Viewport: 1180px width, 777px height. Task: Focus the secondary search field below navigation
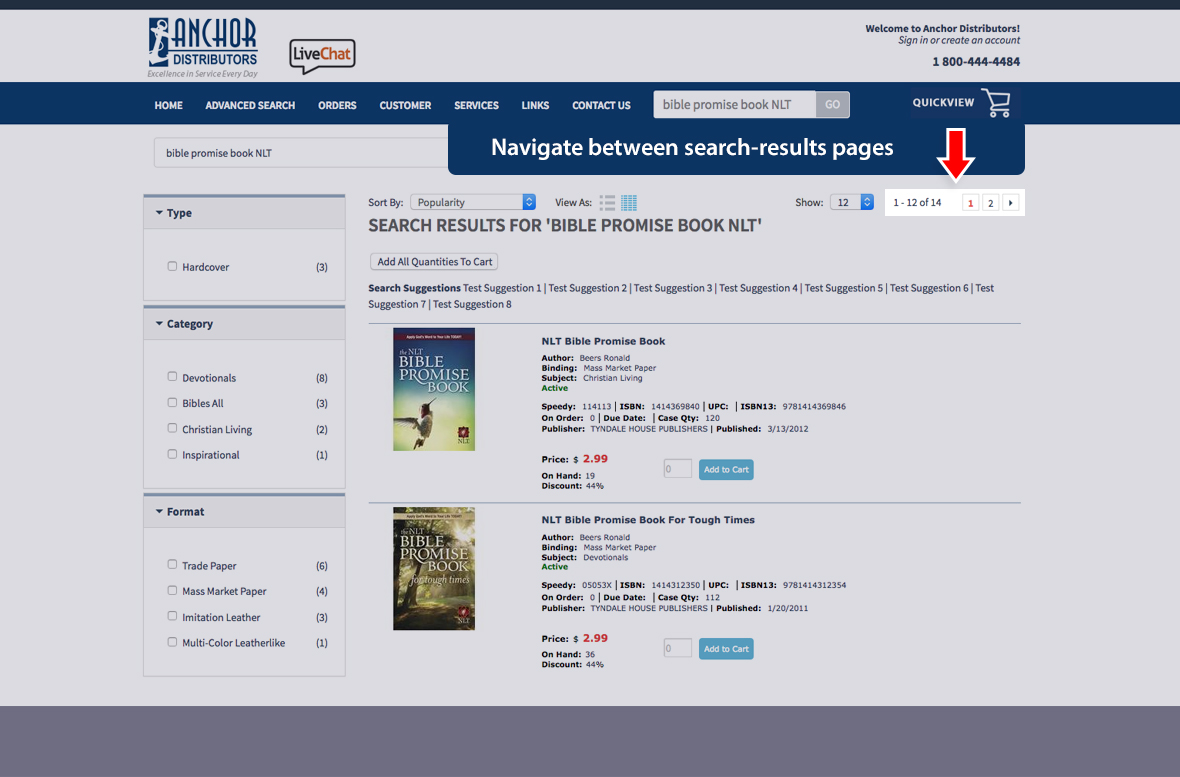301,153
